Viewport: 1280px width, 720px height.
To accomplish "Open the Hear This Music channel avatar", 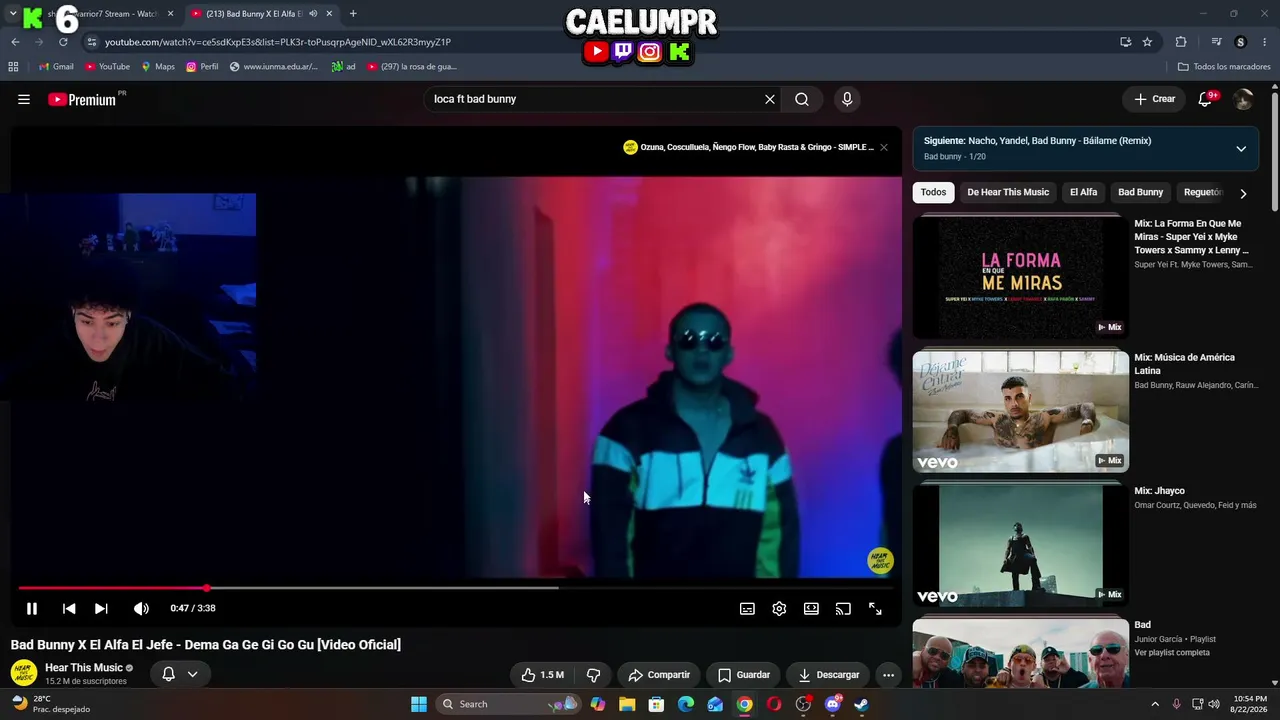I will click(24, 673).
